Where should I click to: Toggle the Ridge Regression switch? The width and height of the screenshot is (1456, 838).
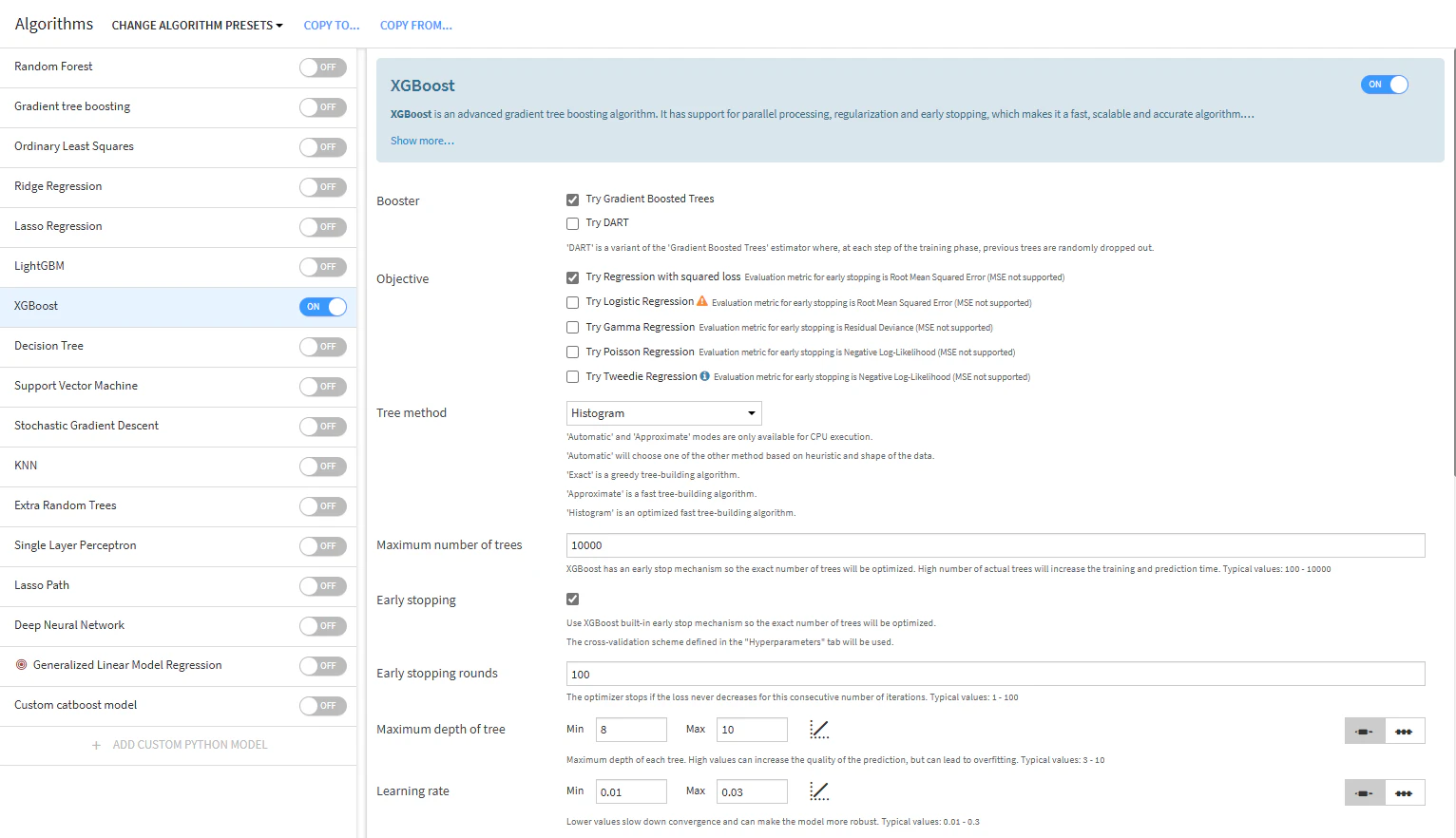coord(323,187)
